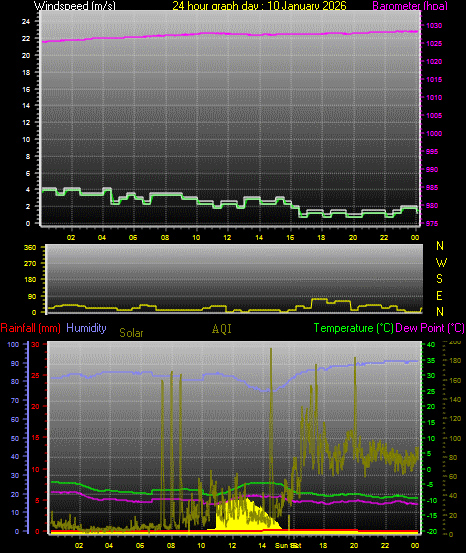Click hour label 12 under the windspeed graph

click(x=227, y=238)
